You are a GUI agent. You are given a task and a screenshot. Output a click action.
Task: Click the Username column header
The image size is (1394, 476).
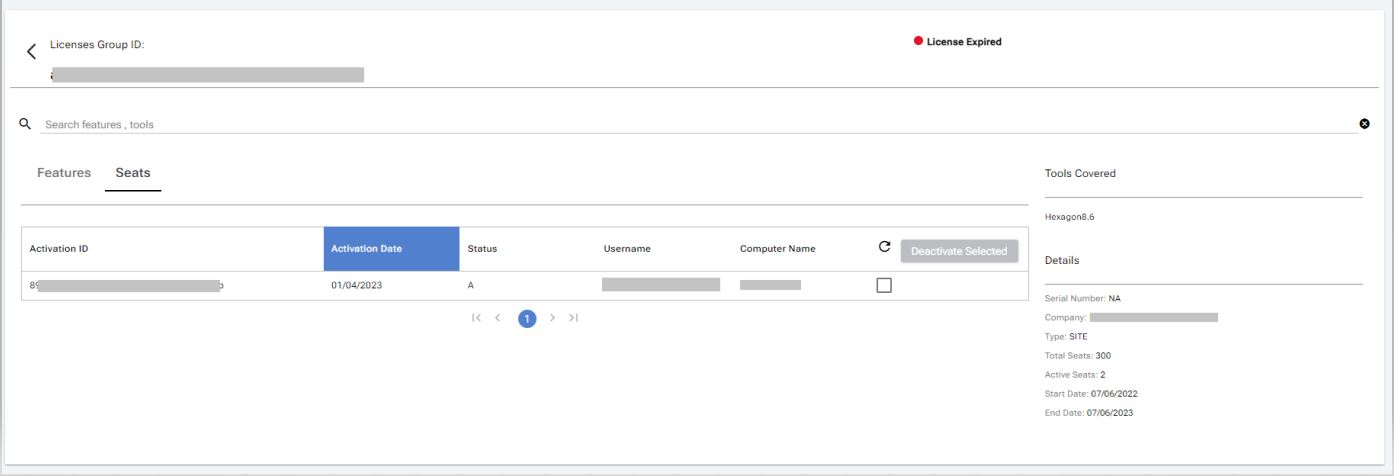(x=627, y=249)
